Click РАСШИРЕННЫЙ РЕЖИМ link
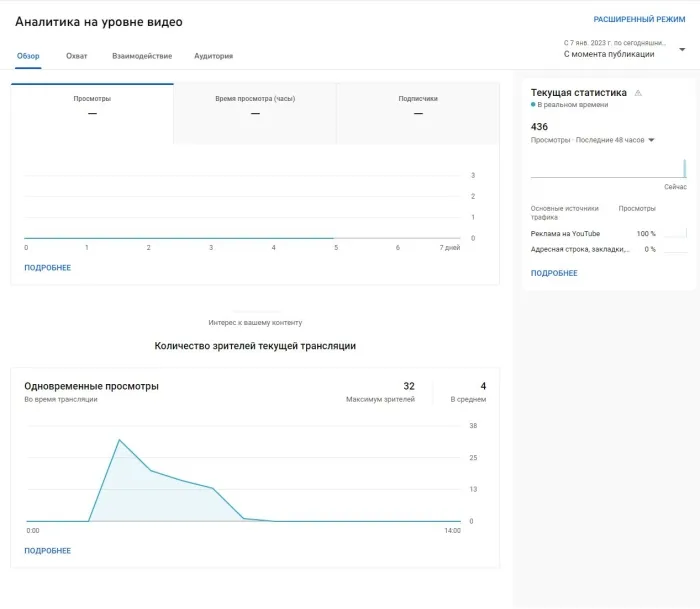This screenshot has width=700, height=609. tap(639, 19)
